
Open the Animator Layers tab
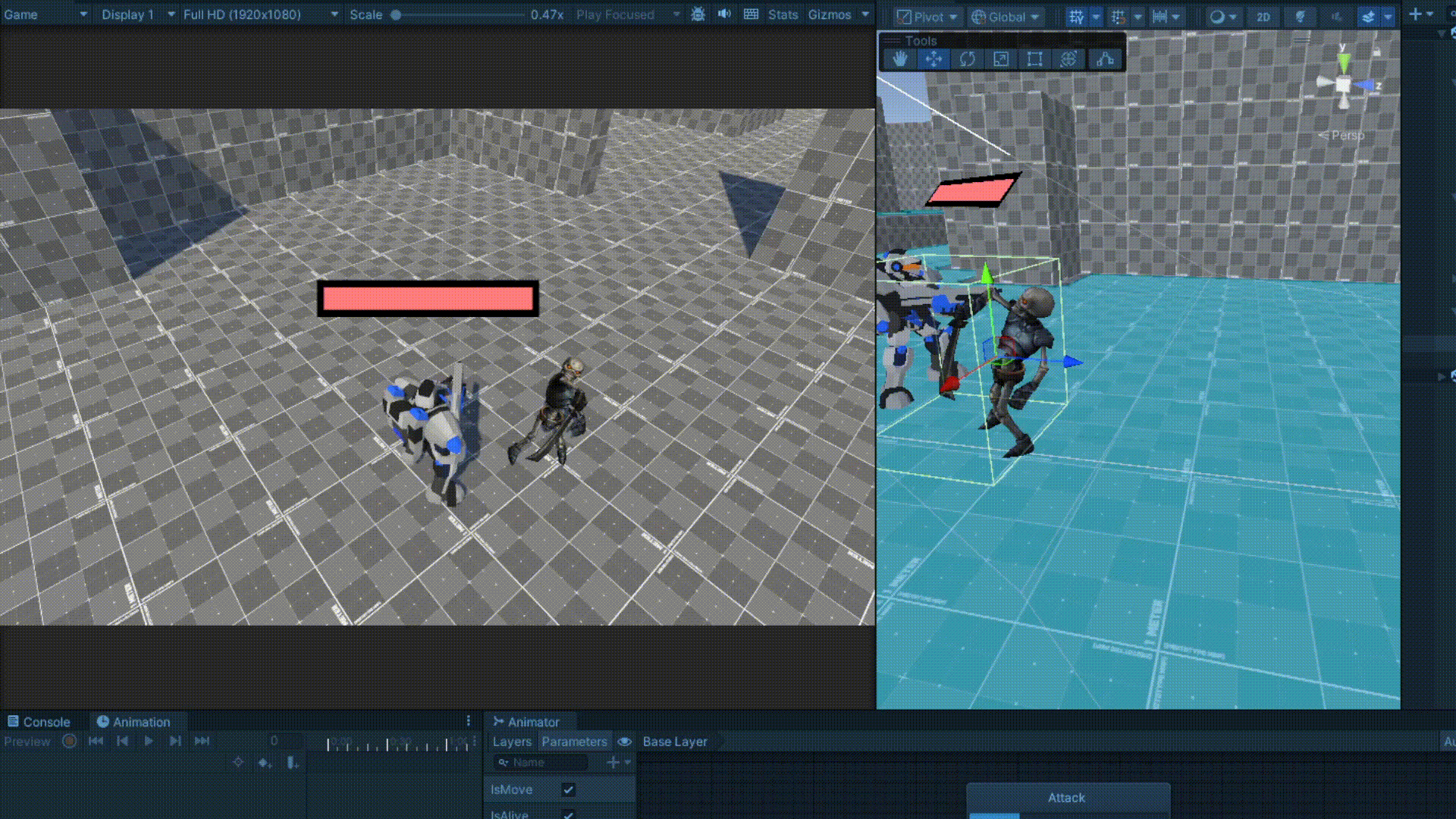[x=512, y=742]
